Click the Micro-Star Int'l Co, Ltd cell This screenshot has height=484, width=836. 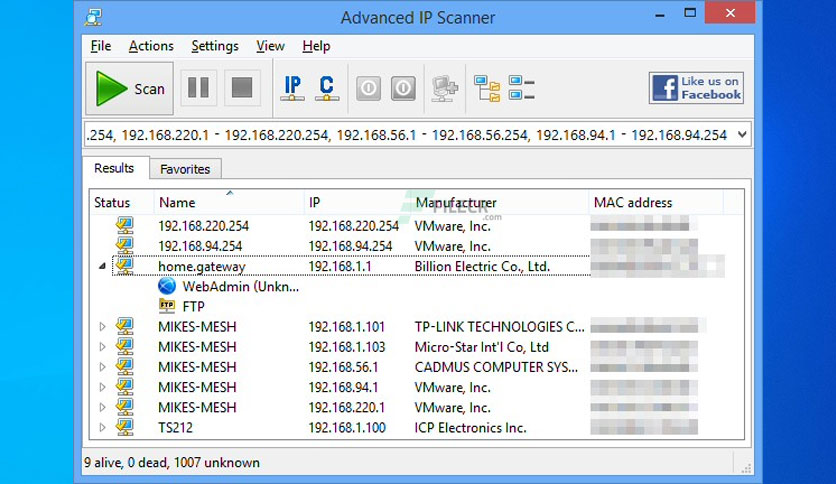(x=481, y=347)
